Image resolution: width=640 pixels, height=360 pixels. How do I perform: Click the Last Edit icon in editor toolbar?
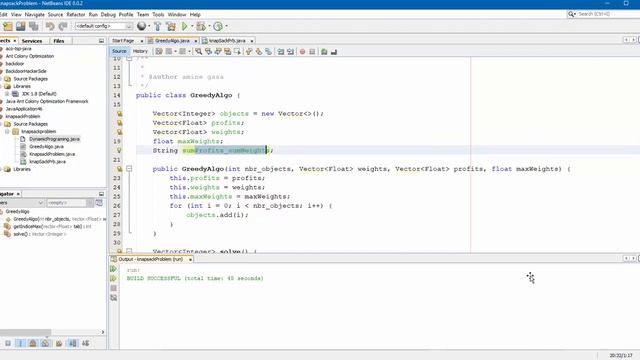point(159,52)
